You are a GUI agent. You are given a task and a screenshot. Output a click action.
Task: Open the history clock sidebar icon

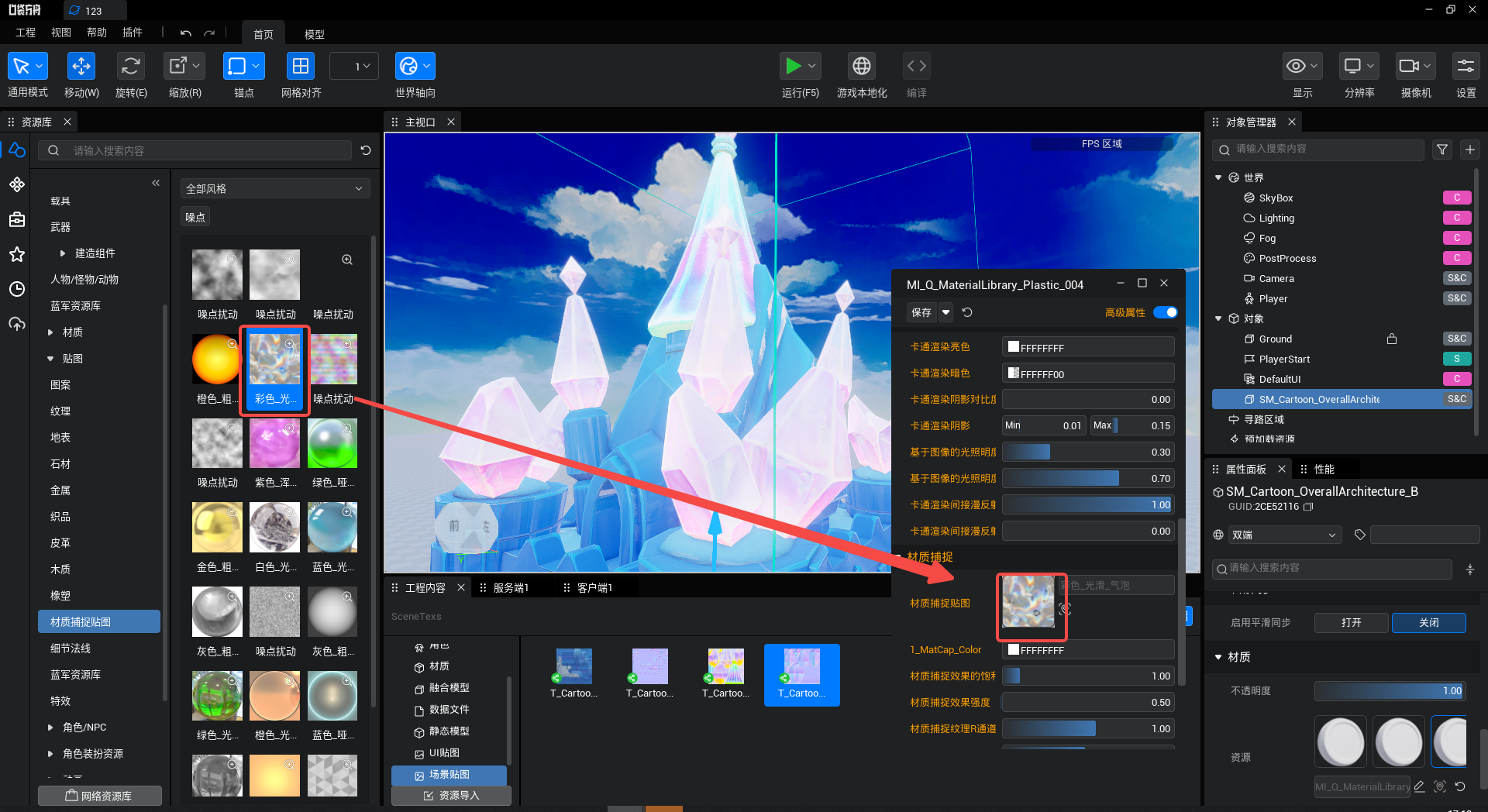pos(17,289)
